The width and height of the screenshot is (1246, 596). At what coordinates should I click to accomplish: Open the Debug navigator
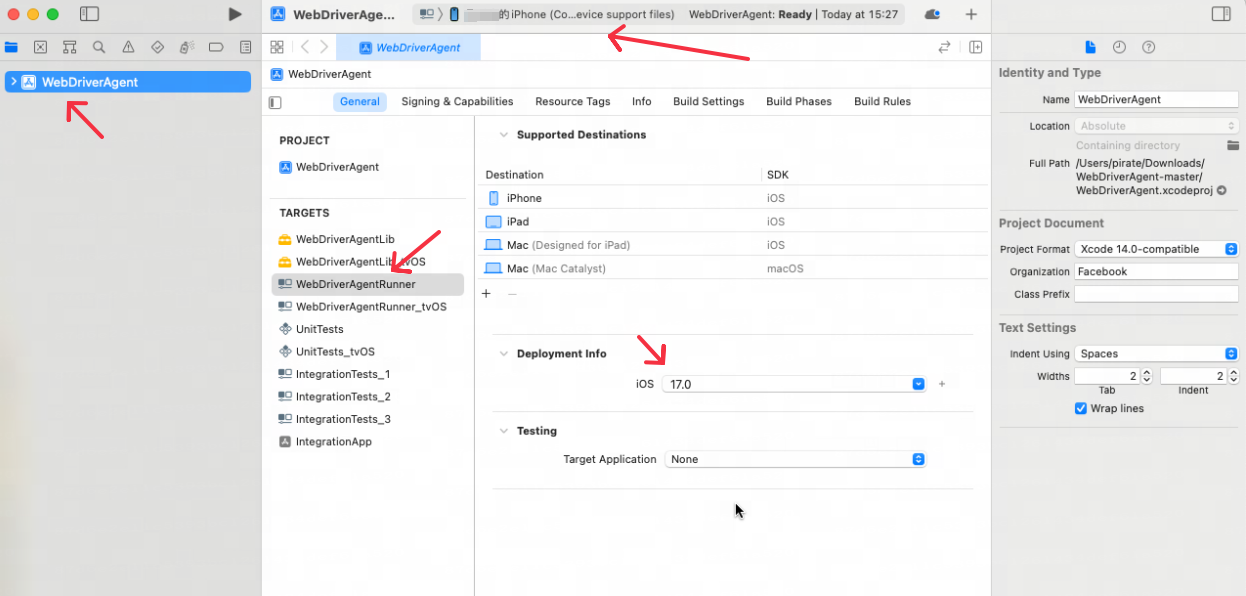click(x=187, y=47)
